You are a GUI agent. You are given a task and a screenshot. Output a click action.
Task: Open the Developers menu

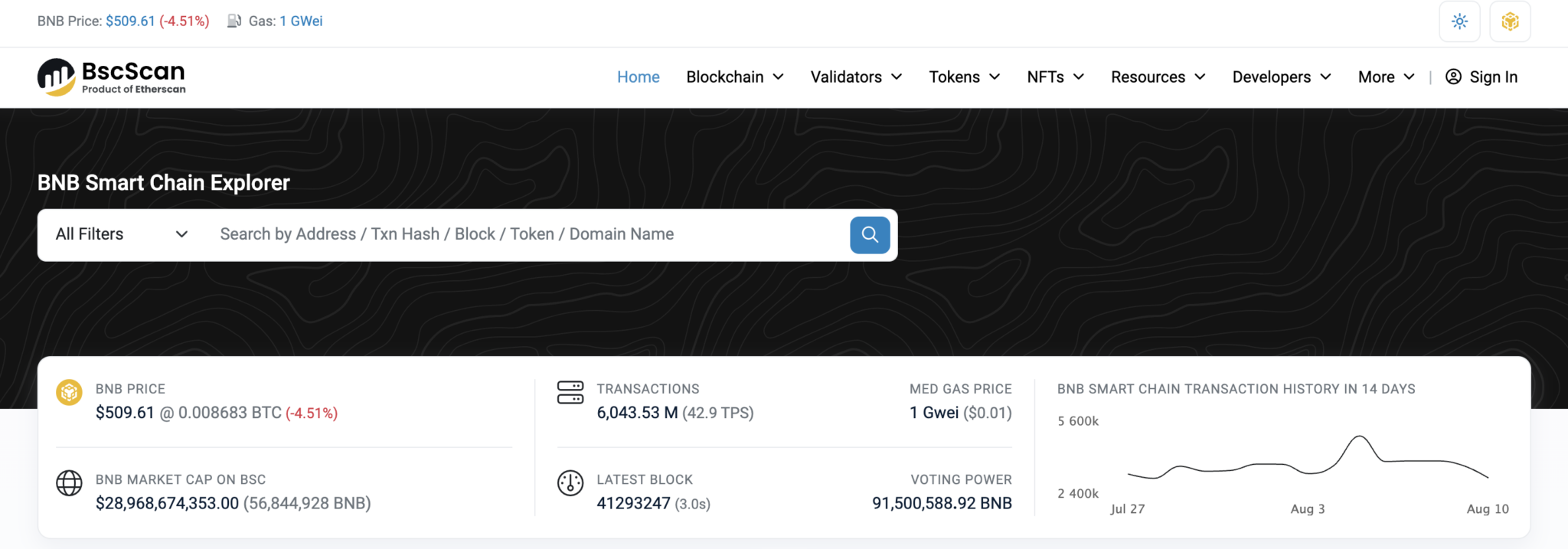1281,77
